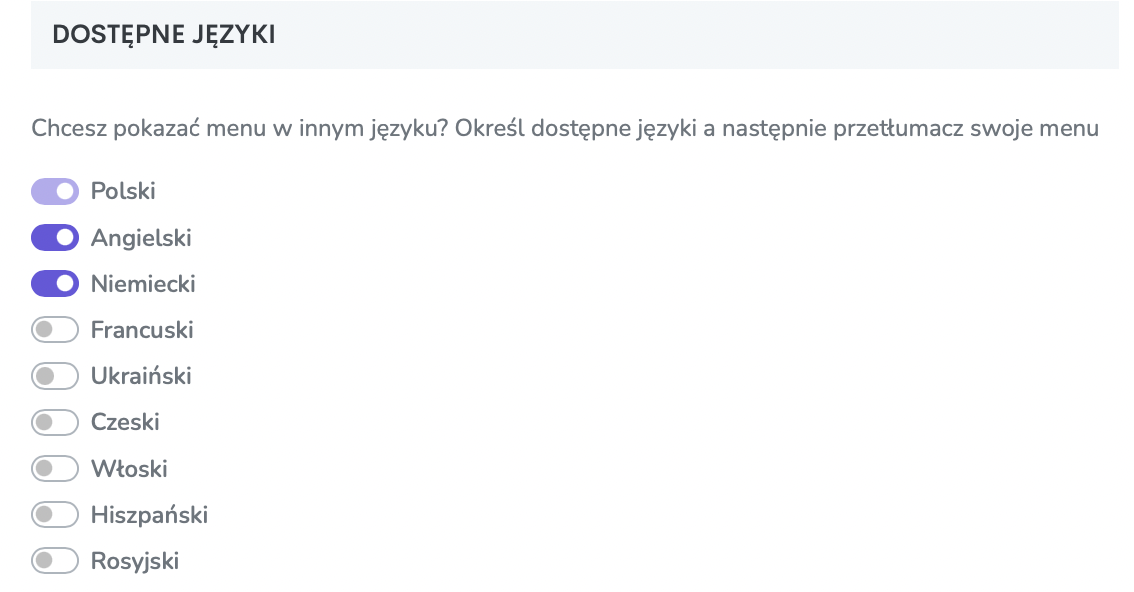Select the Włoski text label
The width and height of the screenshot is (1134, 592).
pyautogui.click(x=129, y=469)
